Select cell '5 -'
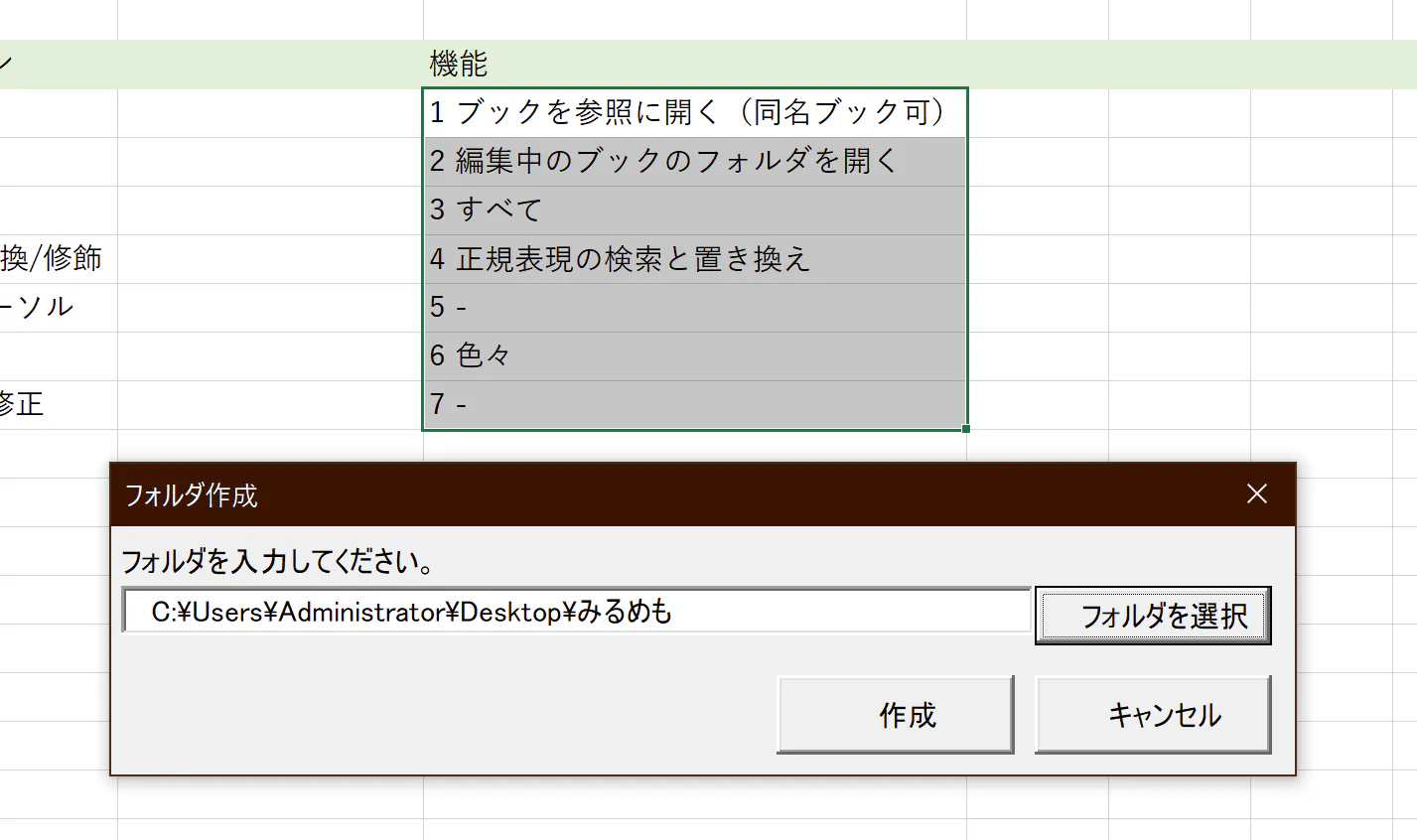 tap(695, 307)
